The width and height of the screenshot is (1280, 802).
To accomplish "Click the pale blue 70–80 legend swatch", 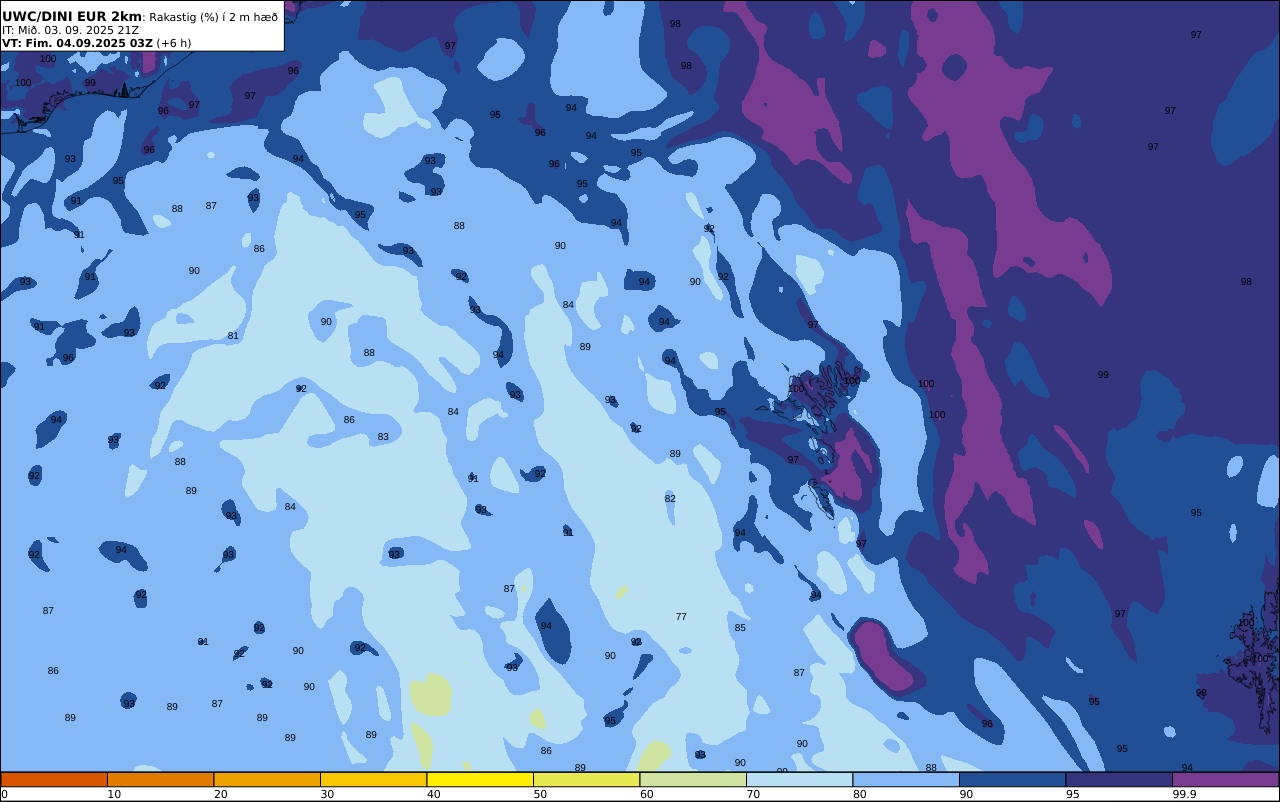I will click(799, 779).
